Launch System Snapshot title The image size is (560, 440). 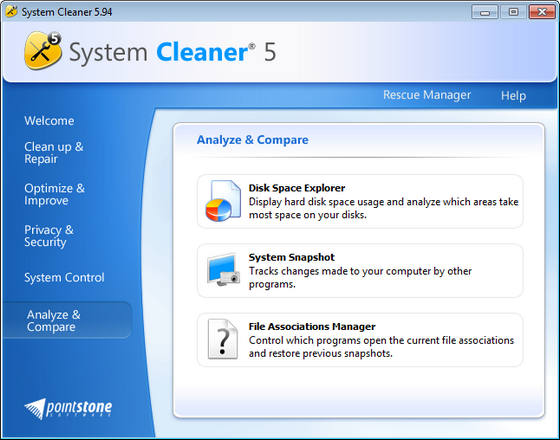click(x=291, y=257)
